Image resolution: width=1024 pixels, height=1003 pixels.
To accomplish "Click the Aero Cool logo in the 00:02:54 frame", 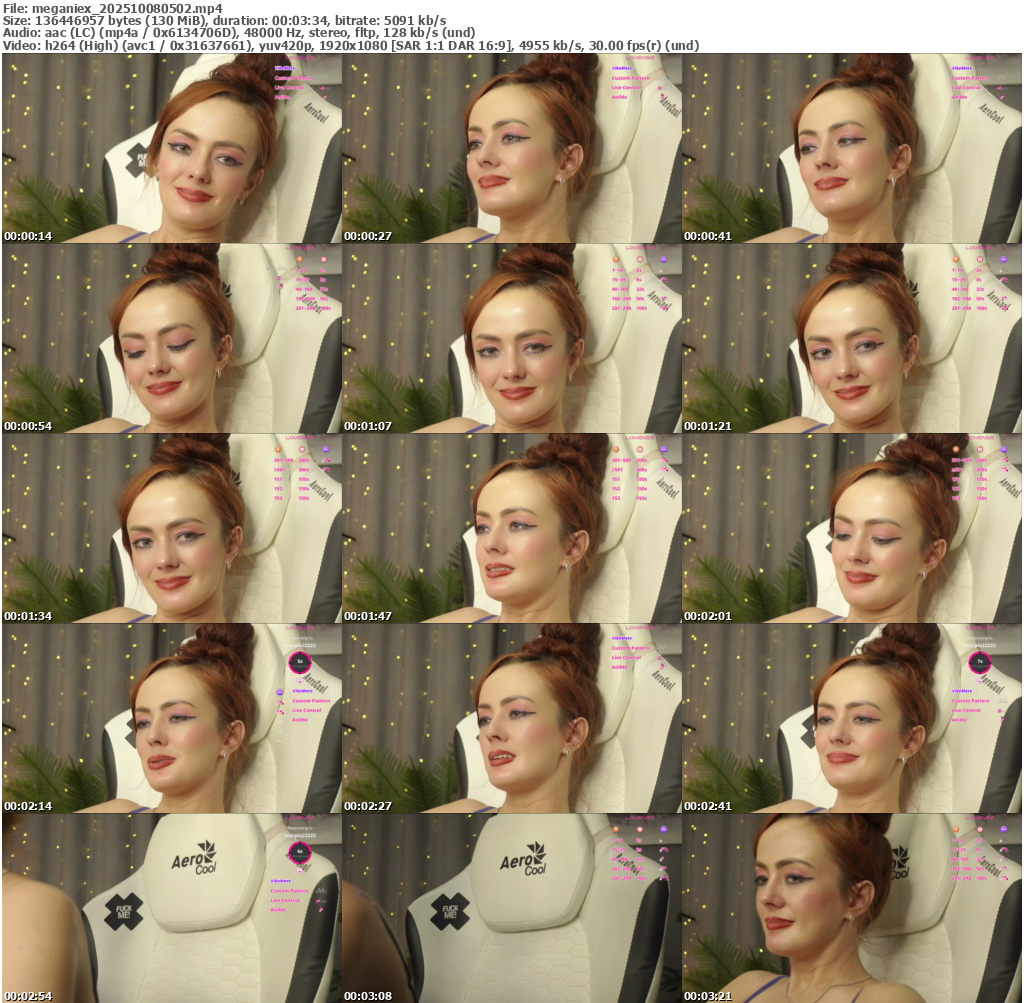I will click(x=192, y=857).
